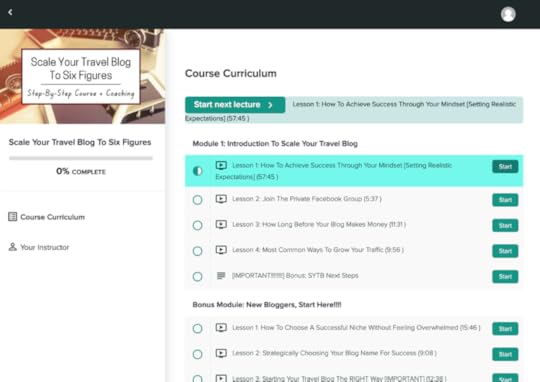
Task: Click video icon for Join The Private Facebook Group
Action: [x=221, y=199]
